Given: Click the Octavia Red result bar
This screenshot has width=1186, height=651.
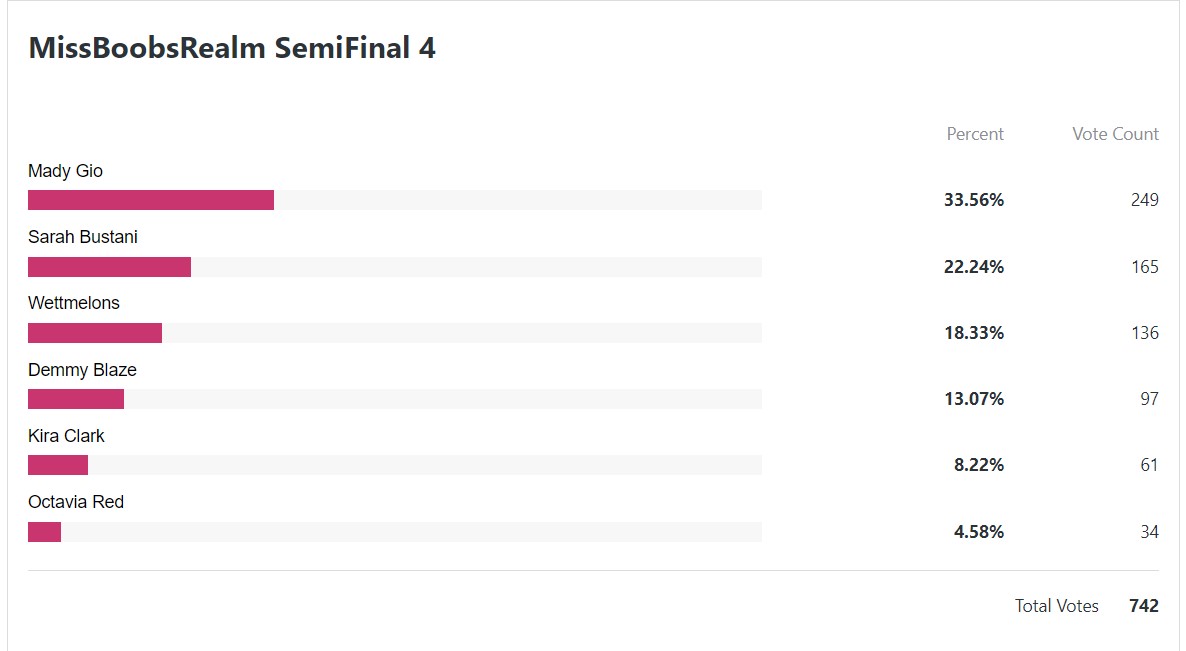Looking at the screenshot, I should [x=395, y=532].
